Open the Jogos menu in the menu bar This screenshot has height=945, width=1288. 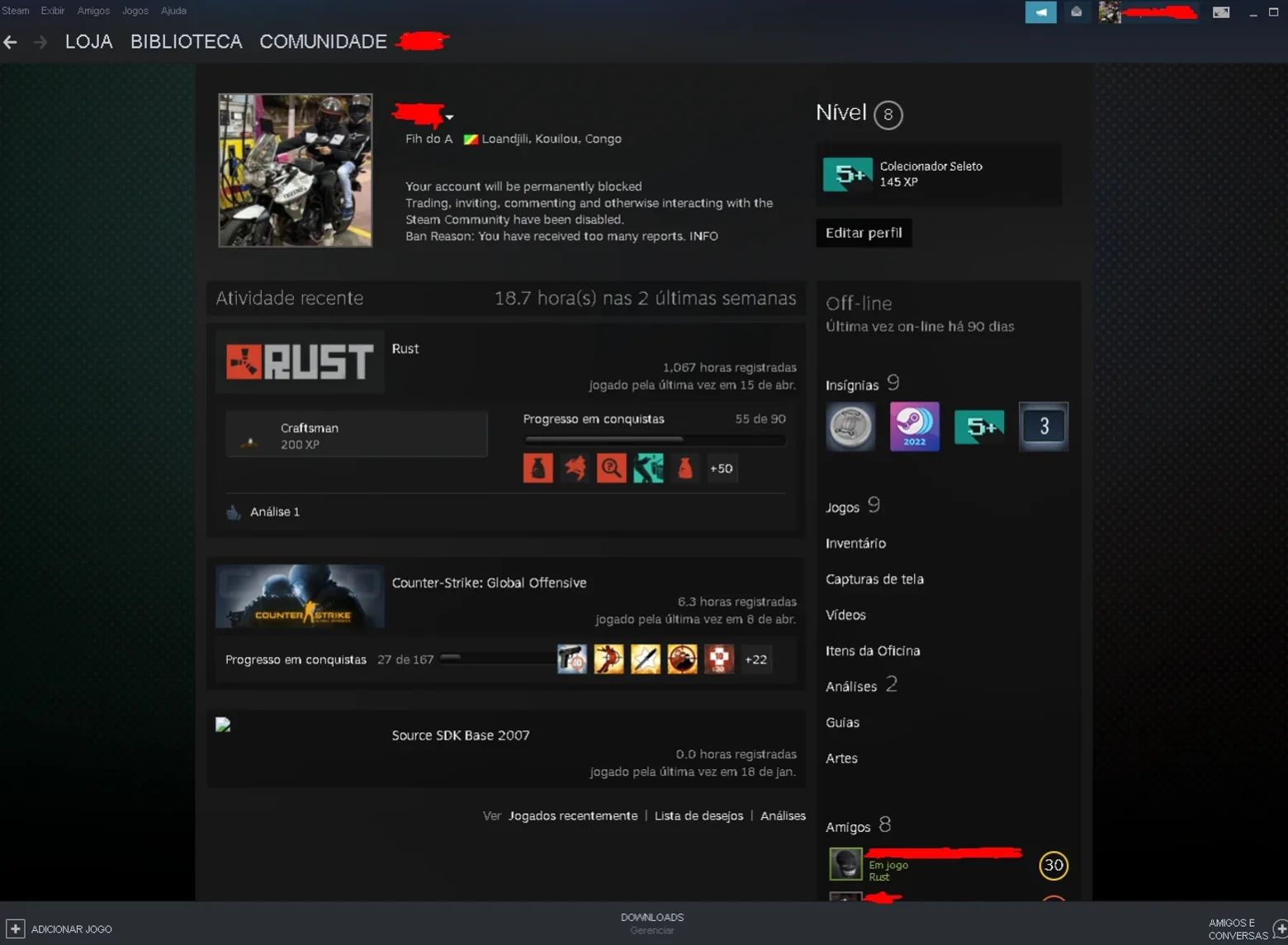pos(135,11)
